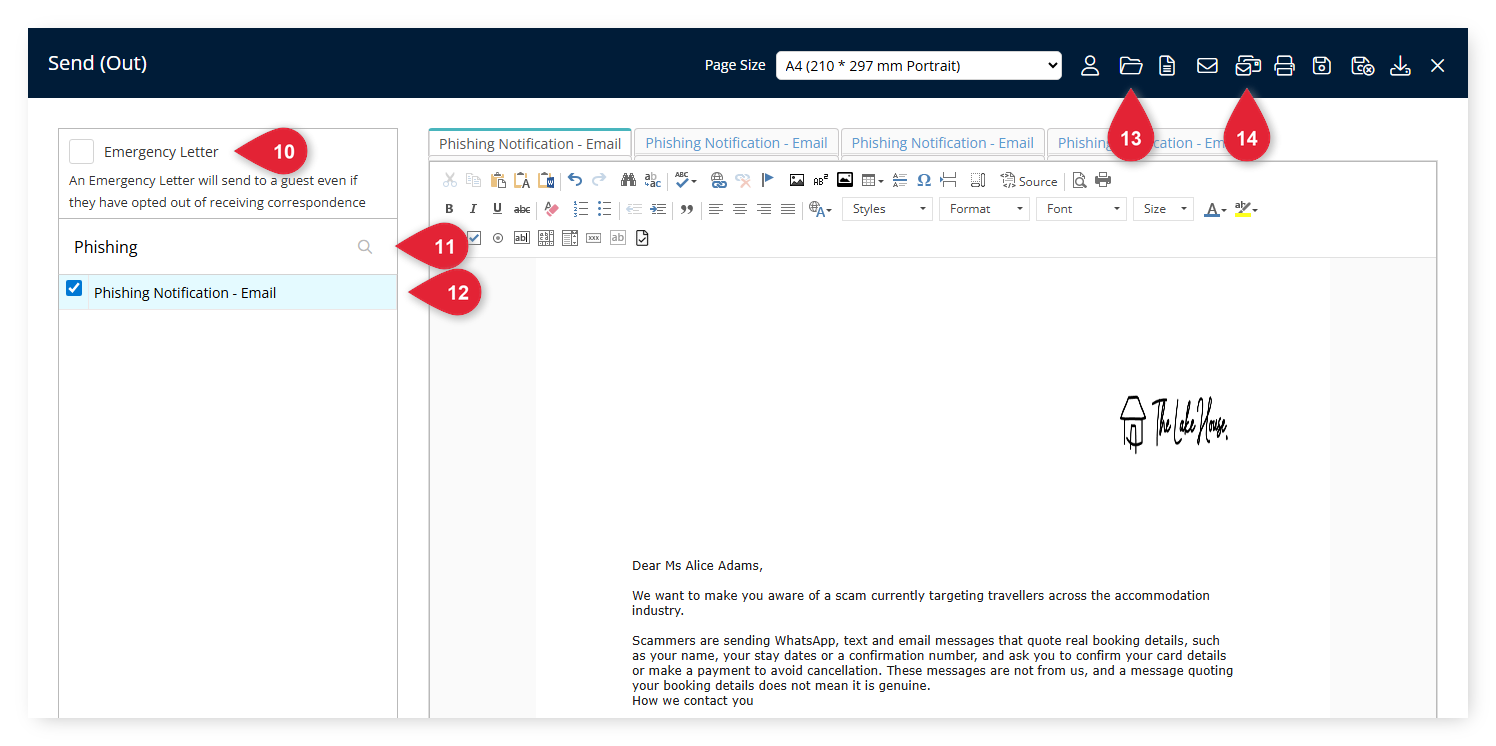Open the language globe dropdown
The height and width of the screenshot is (746, 1496).
click(x=821, y=209)
